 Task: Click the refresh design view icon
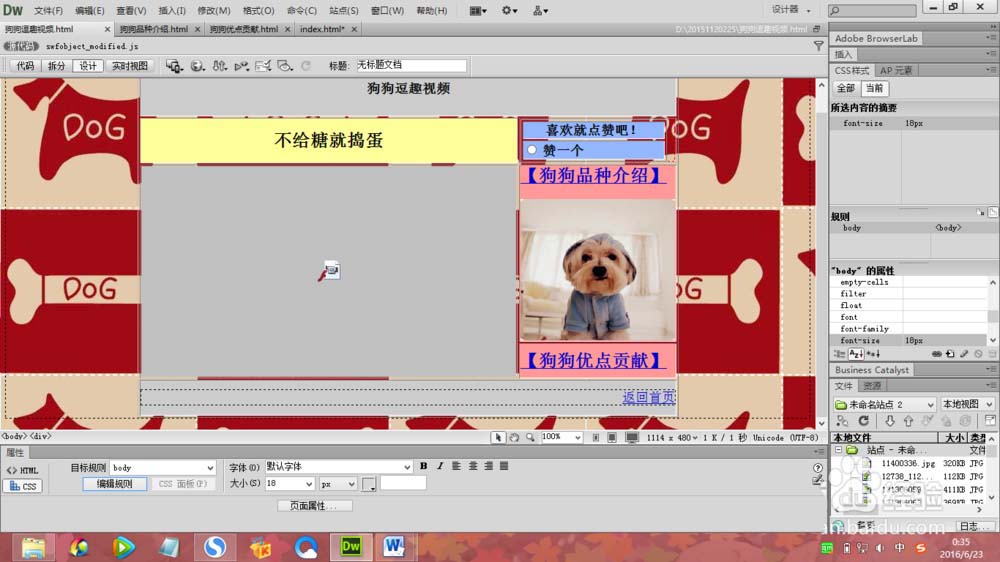[x=306, y=66]
